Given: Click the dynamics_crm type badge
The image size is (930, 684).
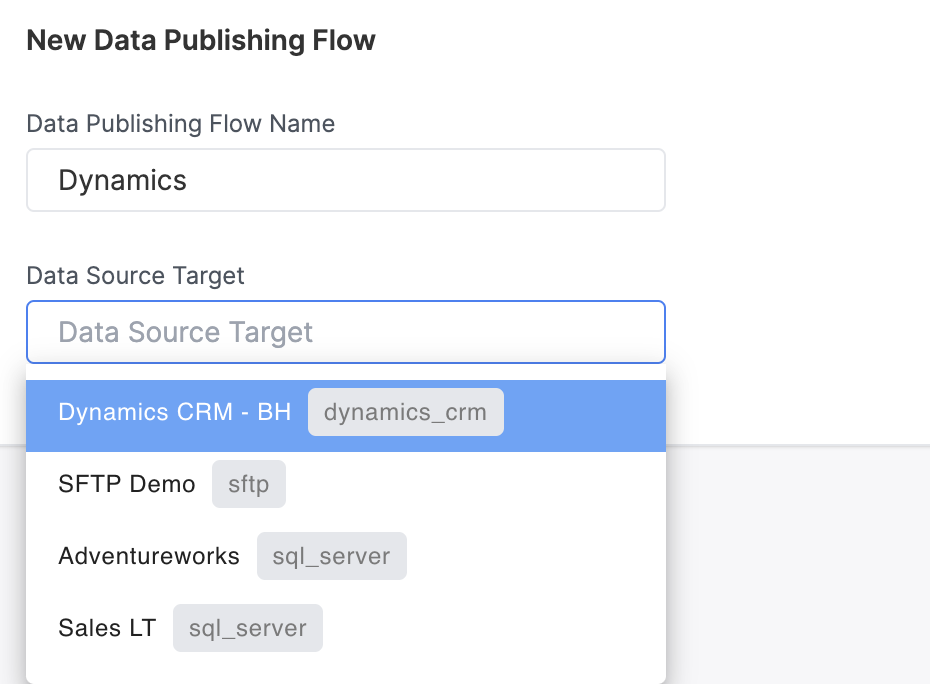Looking at the screenshot, I should [x=406, y=412].
